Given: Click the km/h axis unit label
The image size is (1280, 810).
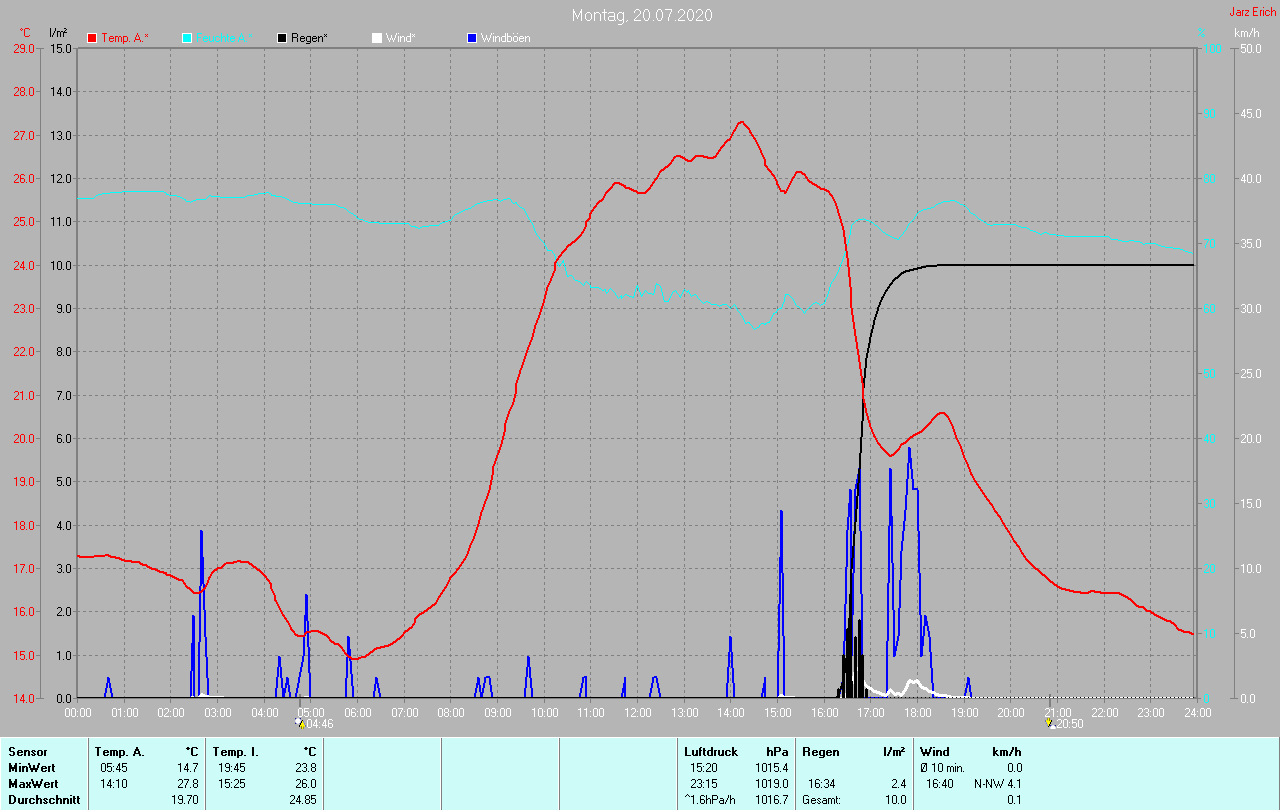Looking at the screenshot, I should (1247, 33).
